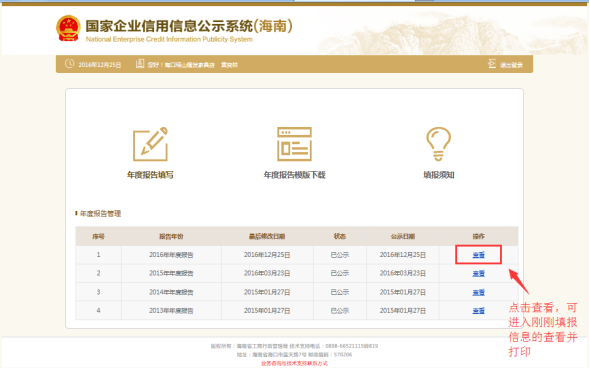The image size is (590, 369).
Task: Open the 填报须知 label link
Action: click(439, 175)
